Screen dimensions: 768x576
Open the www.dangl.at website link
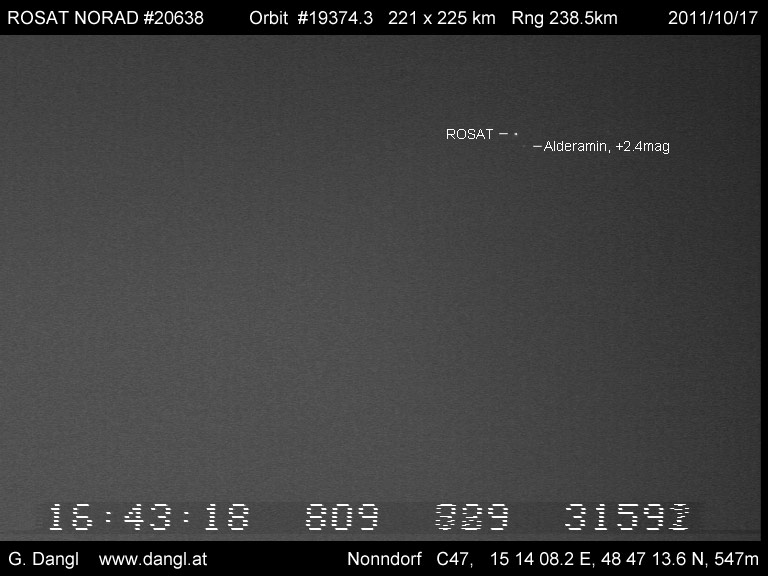click(153, 559)
